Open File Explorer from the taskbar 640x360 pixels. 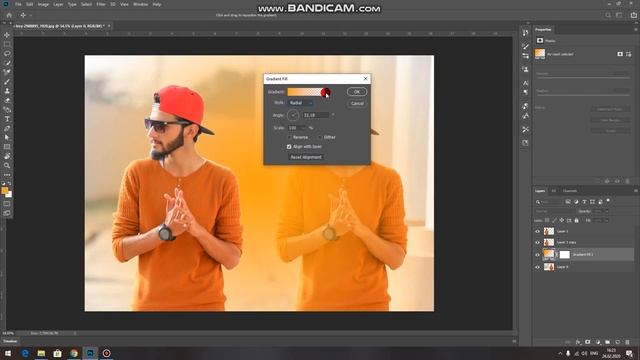click(x=41, y=353)
